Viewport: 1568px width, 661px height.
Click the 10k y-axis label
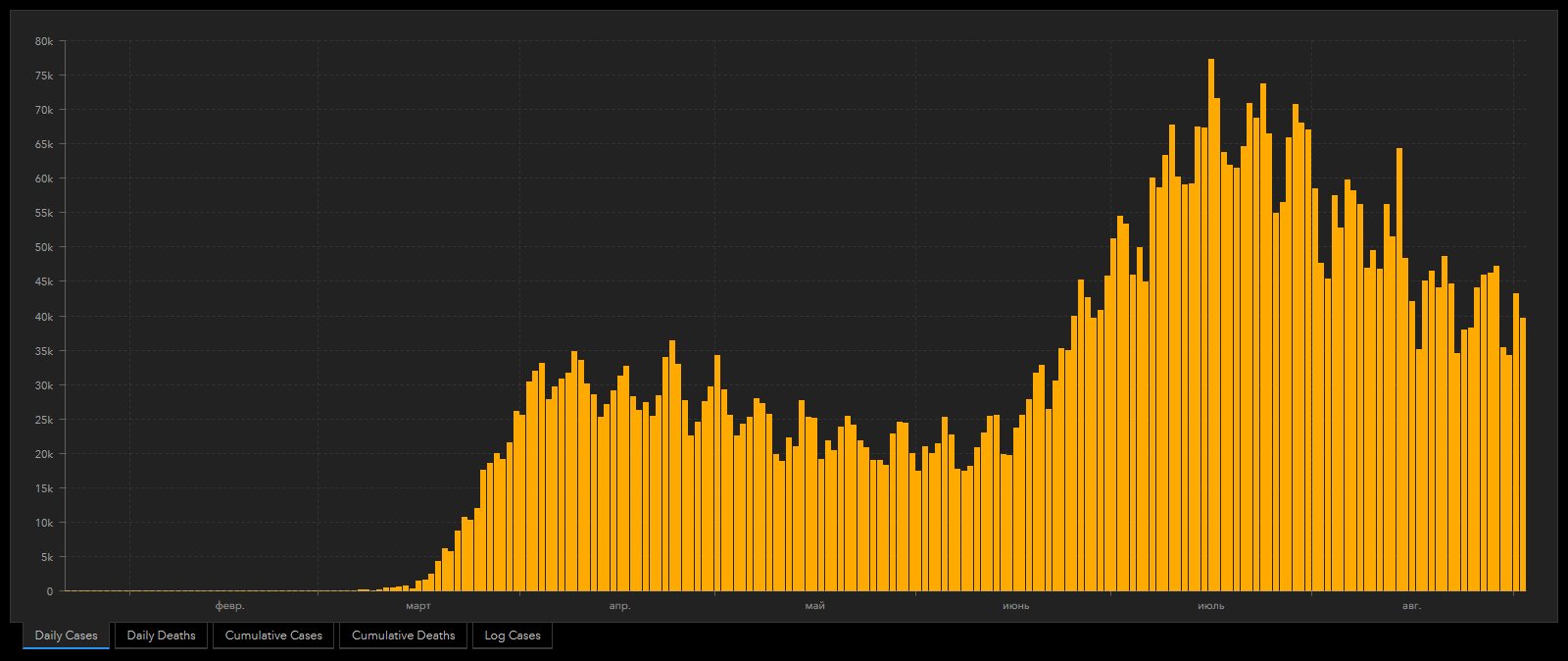pyautogui.click(x=44, y=523)
